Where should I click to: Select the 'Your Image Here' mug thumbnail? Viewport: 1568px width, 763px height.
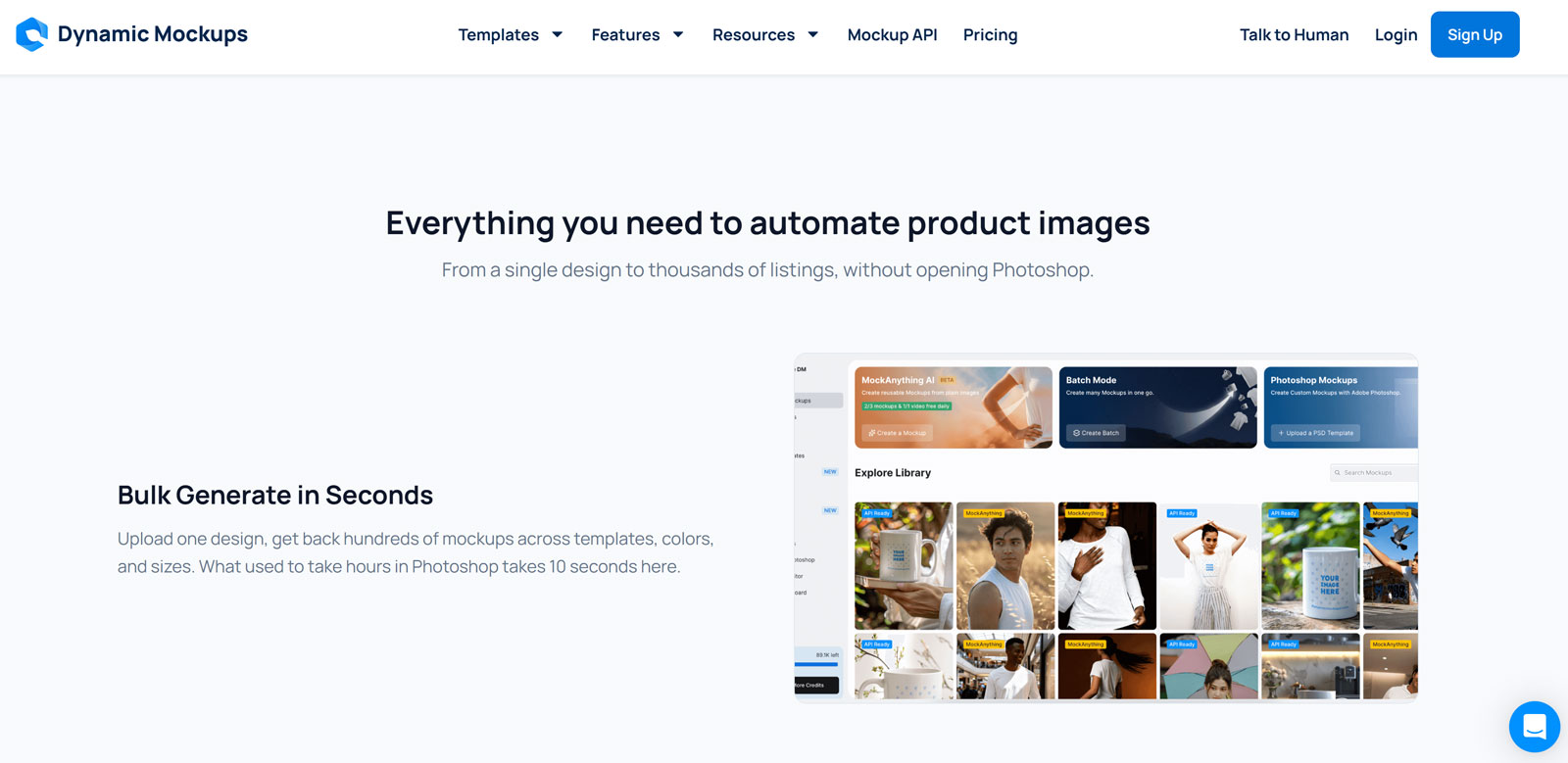(1310, 566)
